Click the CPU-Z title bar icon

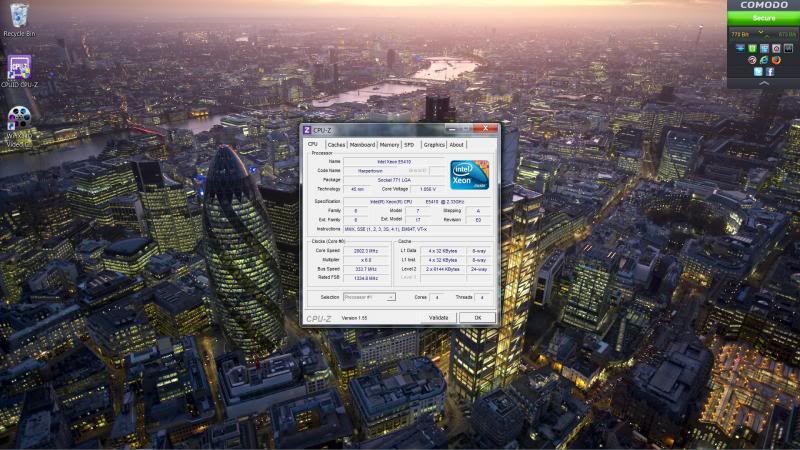(x=307, y=130)
